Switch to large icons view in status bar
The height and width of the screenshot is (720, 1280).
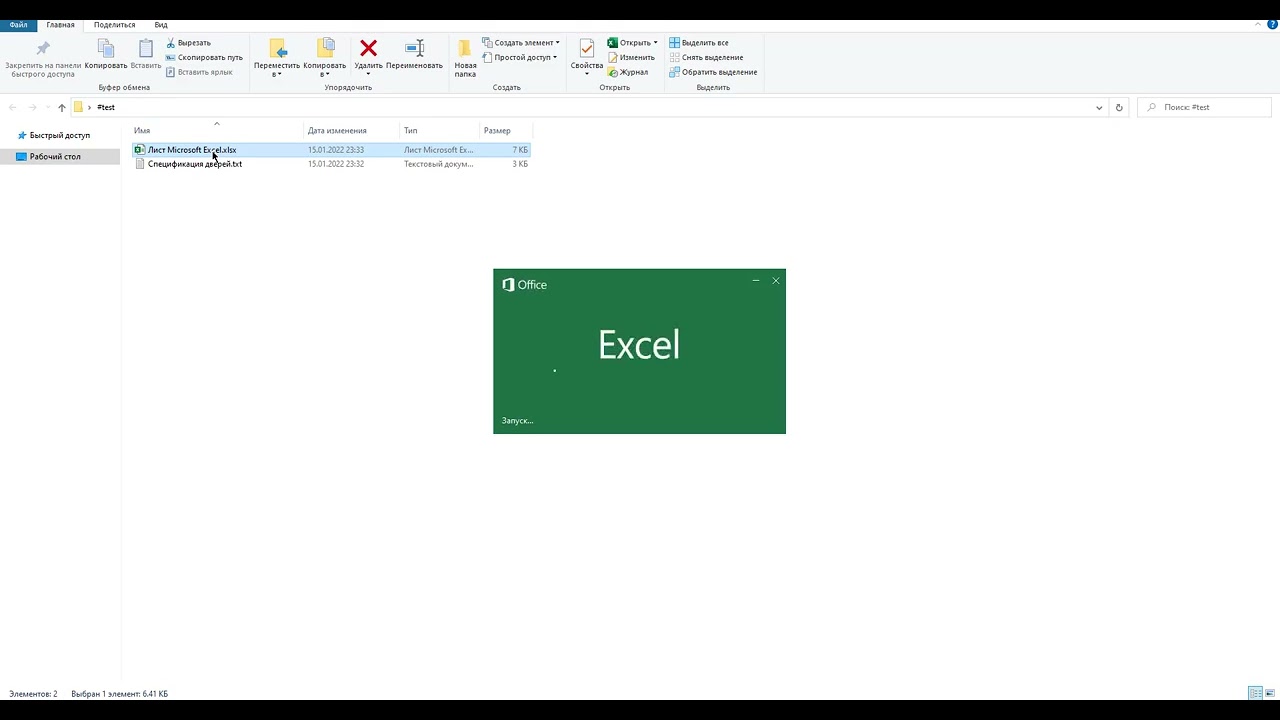[x=1270, y=693]
